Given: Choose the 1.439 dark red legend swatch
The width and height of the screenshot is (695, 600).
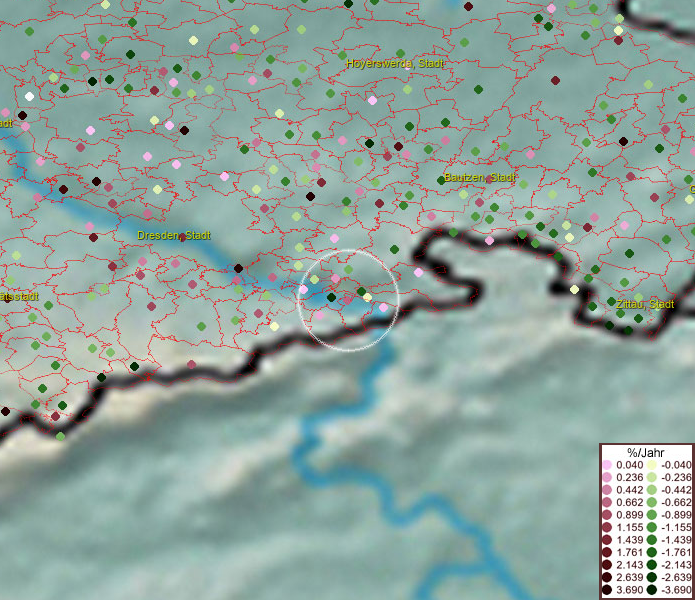Looking at the screenshot, I should coord(607,538).
